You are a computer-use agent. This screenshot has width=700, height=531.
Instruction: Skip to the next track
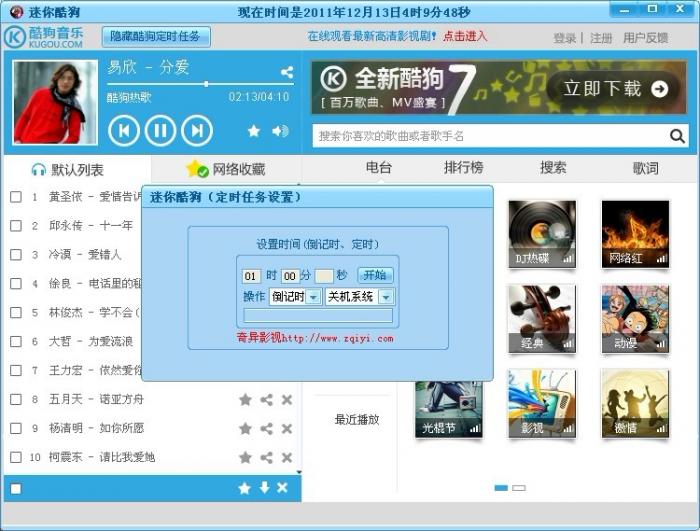[x=197, y=130]
